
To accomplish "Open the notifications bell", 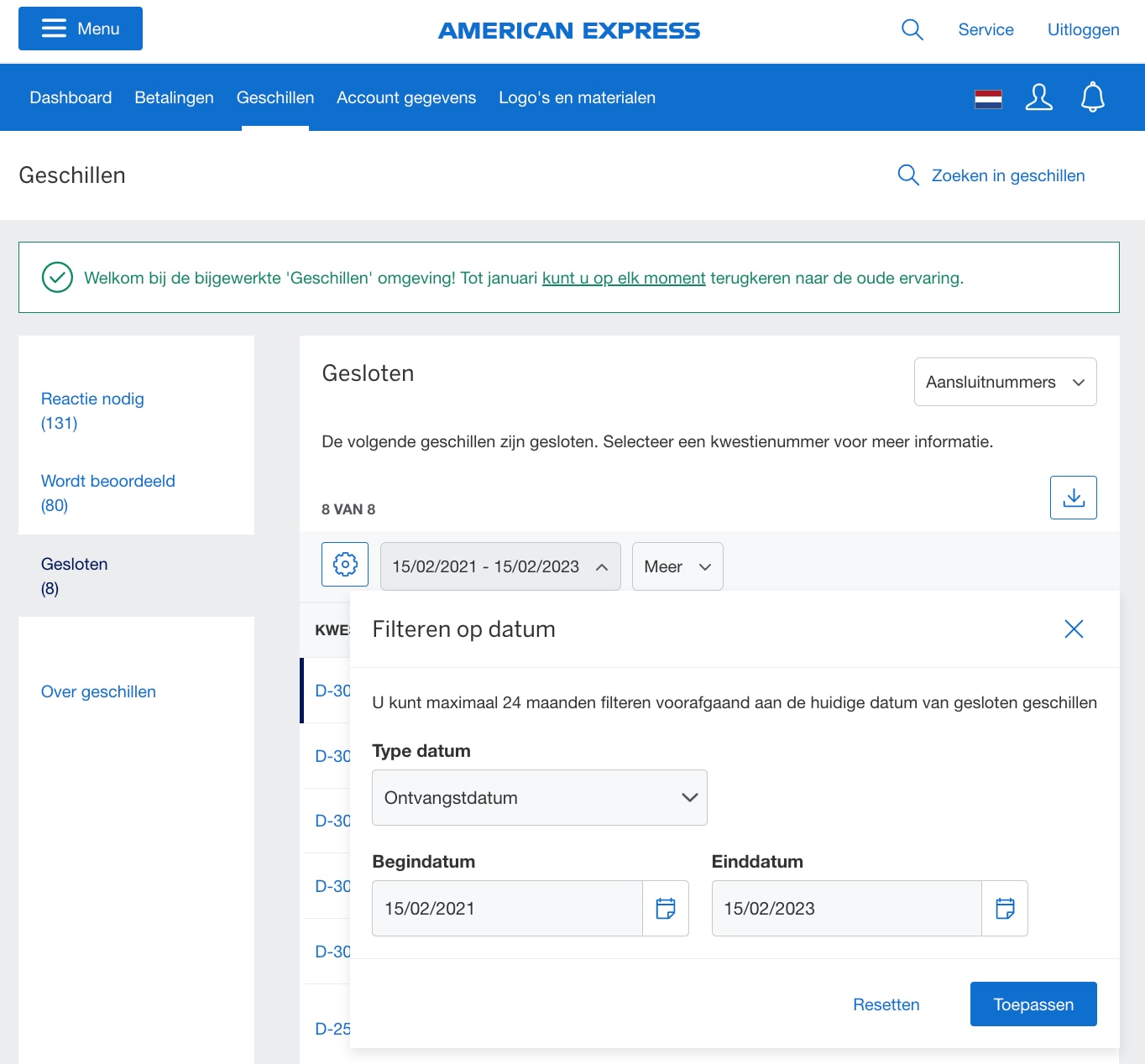I will [x=1092, y=97].
